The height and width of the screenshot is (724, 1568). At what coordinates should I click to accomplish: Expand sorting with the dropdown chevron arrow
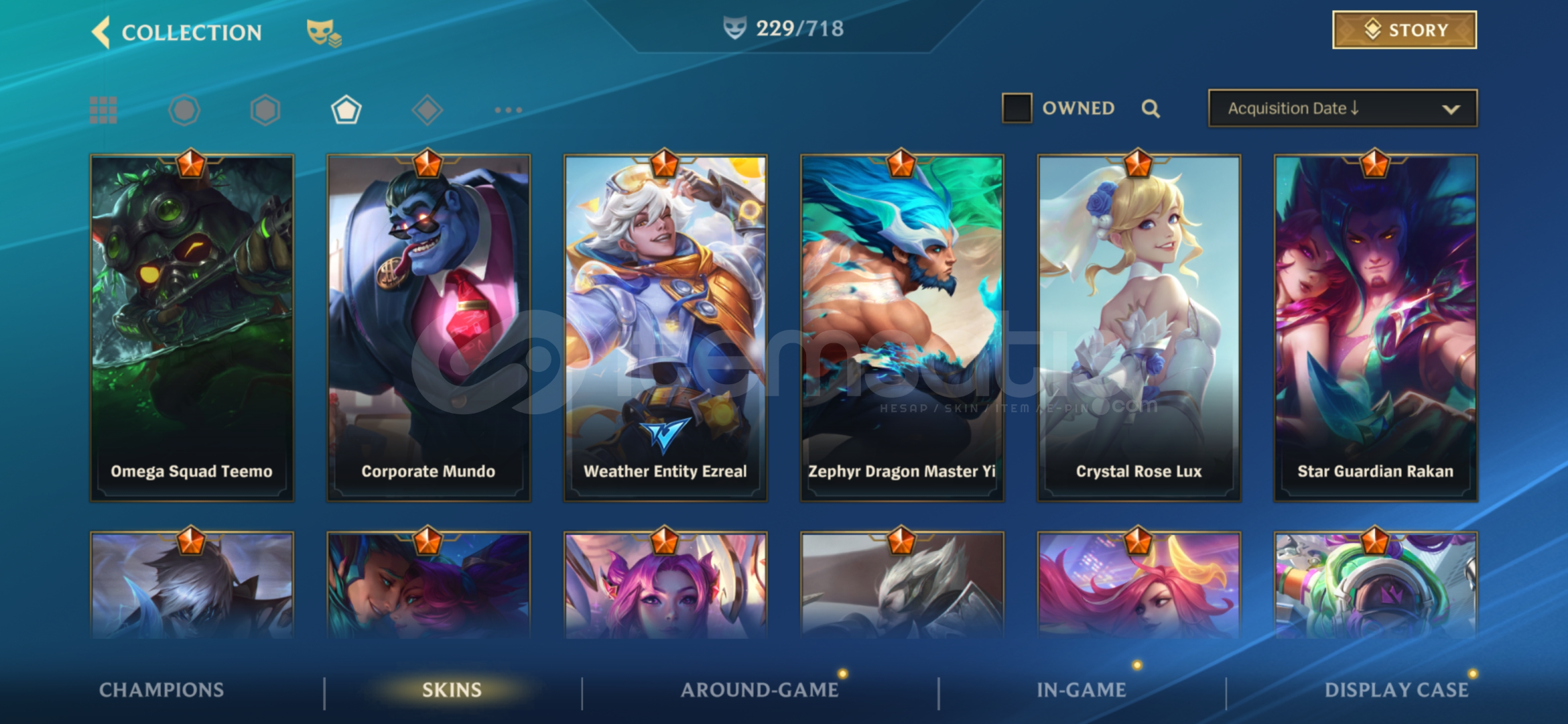tap(1451, 109)
